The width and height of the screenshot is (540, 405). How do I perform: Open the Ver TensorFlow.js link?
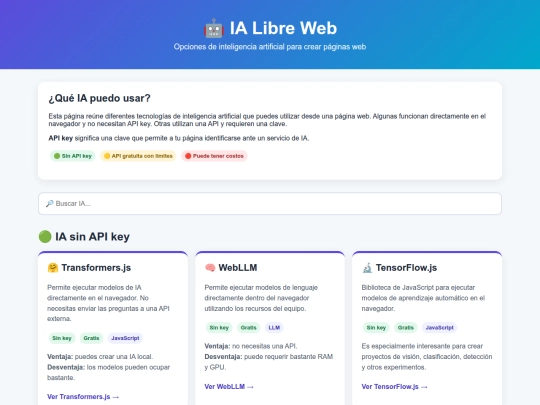coord(394,386)
